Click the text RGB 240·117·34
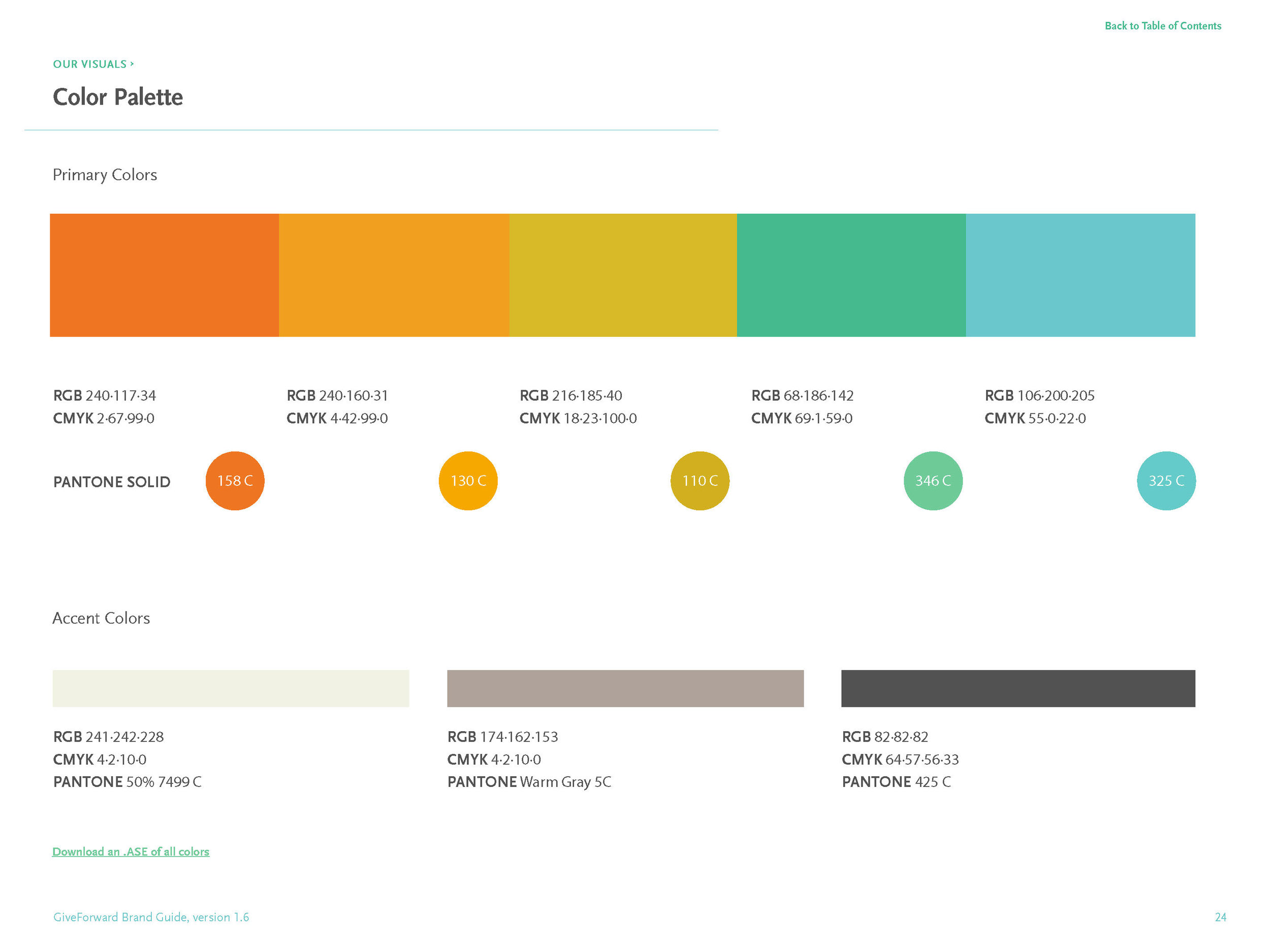 [105, 396]
